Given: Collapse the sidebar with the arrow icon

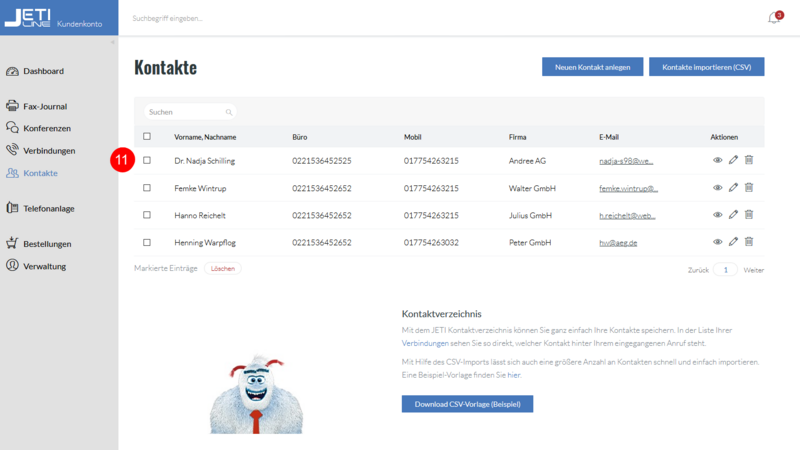Looking at the screenshot, I should click(x=112, y=42).
